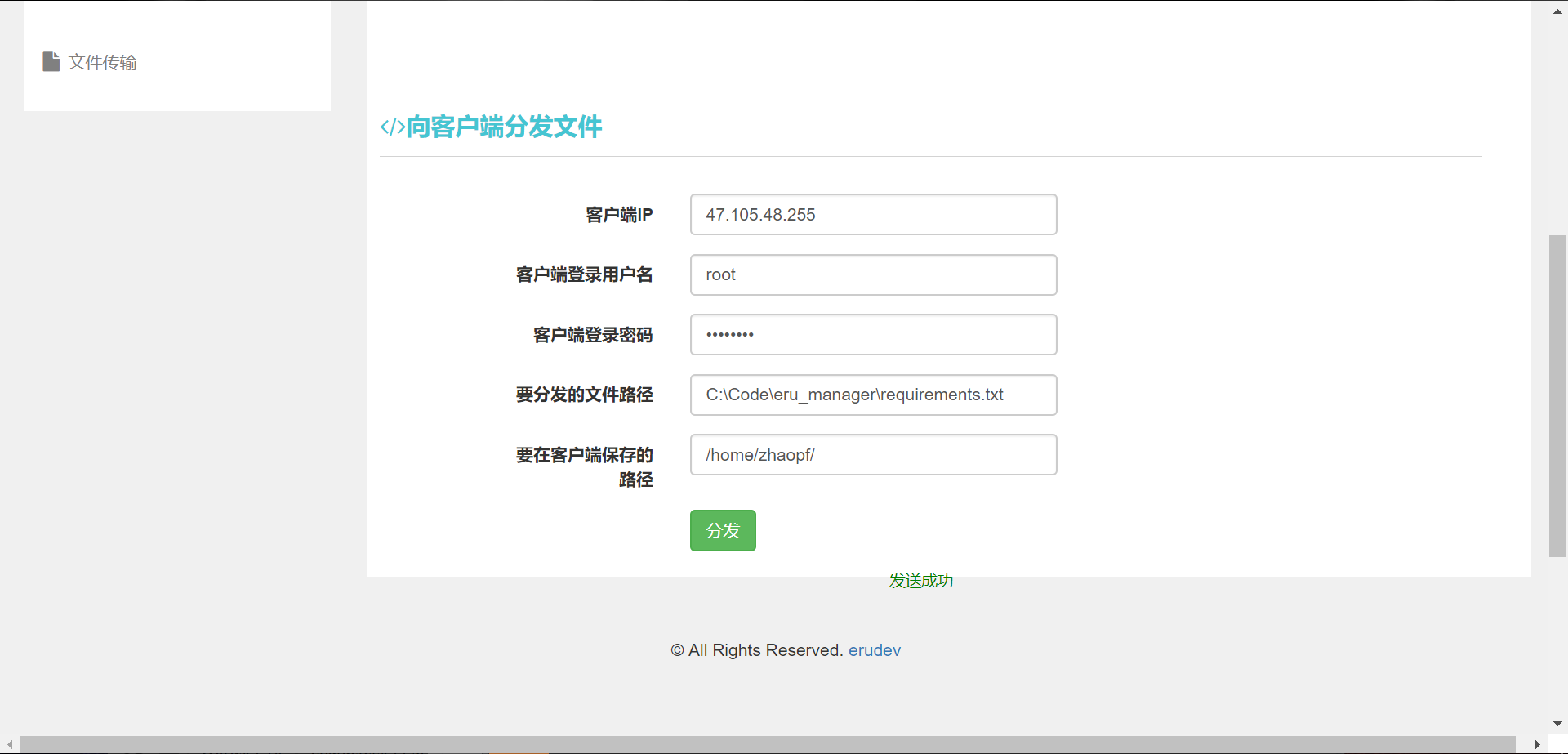Focus the 客户端IP input field
Image resolution: width=1568 pixels, height=754 pixels.
[x=873, y=215]
